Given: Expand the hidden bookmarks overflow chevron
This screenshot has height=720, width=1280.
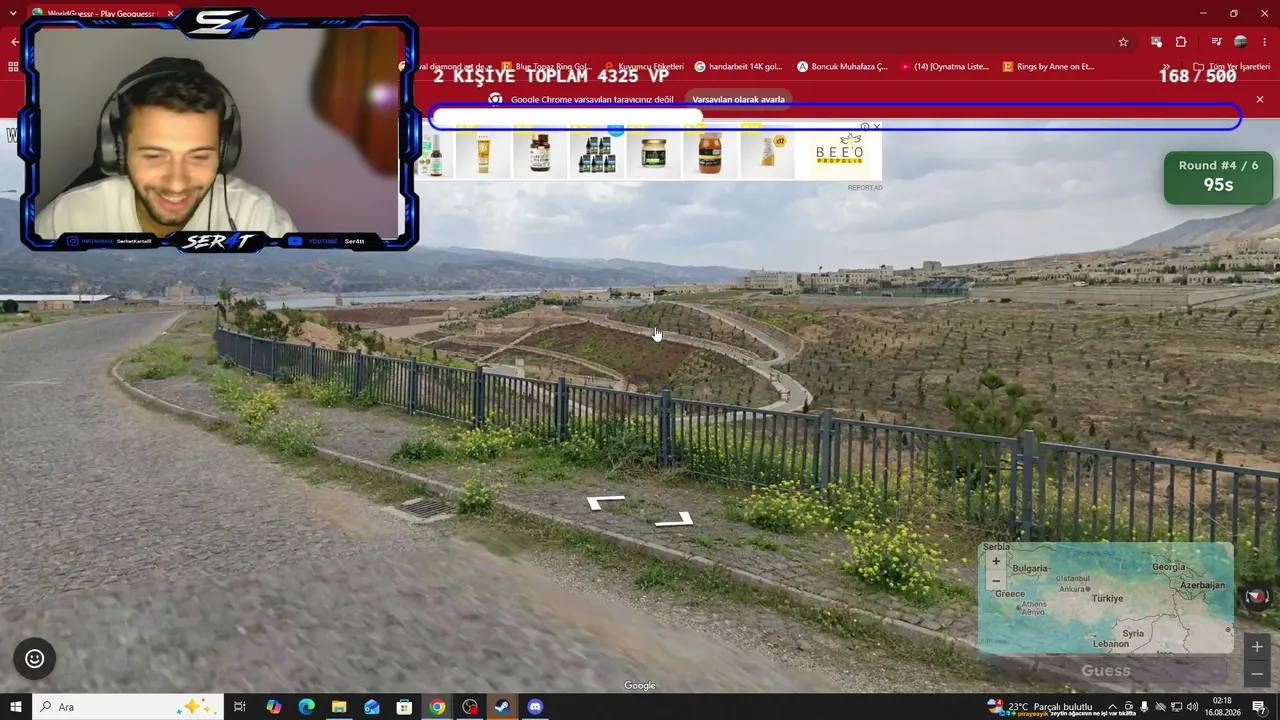Looking at the screenshot, I should [1165, 67].
